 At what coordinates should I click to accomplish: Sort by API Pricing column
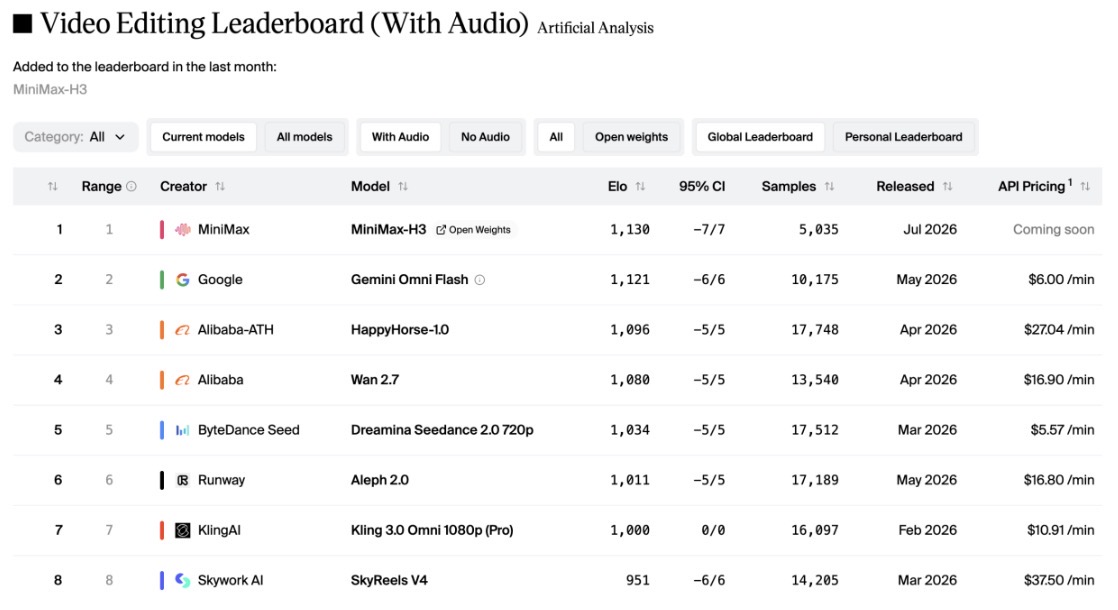[x=1085, y=186]
